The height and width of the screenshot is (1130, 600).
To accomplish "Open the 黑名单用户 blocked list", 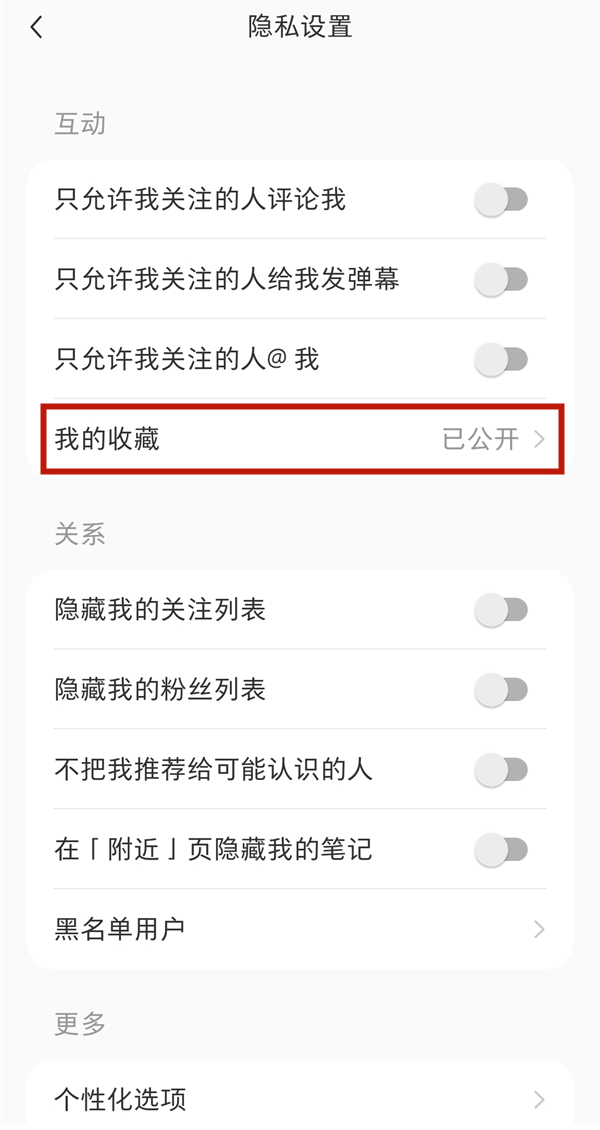I will click(x=300, y=928).
